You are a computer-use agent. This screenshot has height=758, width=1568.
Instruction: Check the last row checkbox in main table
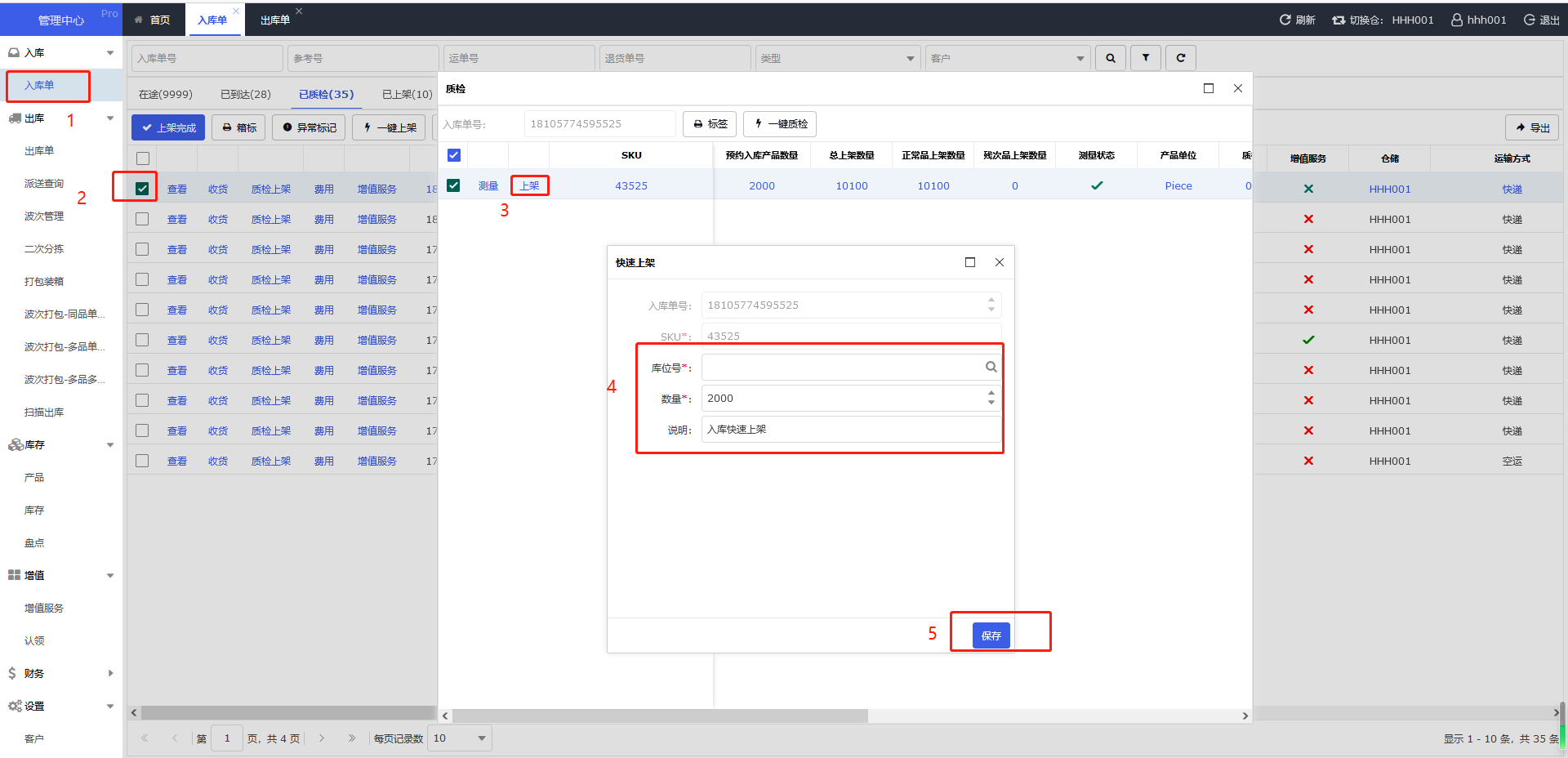click(x=143, y=461)
